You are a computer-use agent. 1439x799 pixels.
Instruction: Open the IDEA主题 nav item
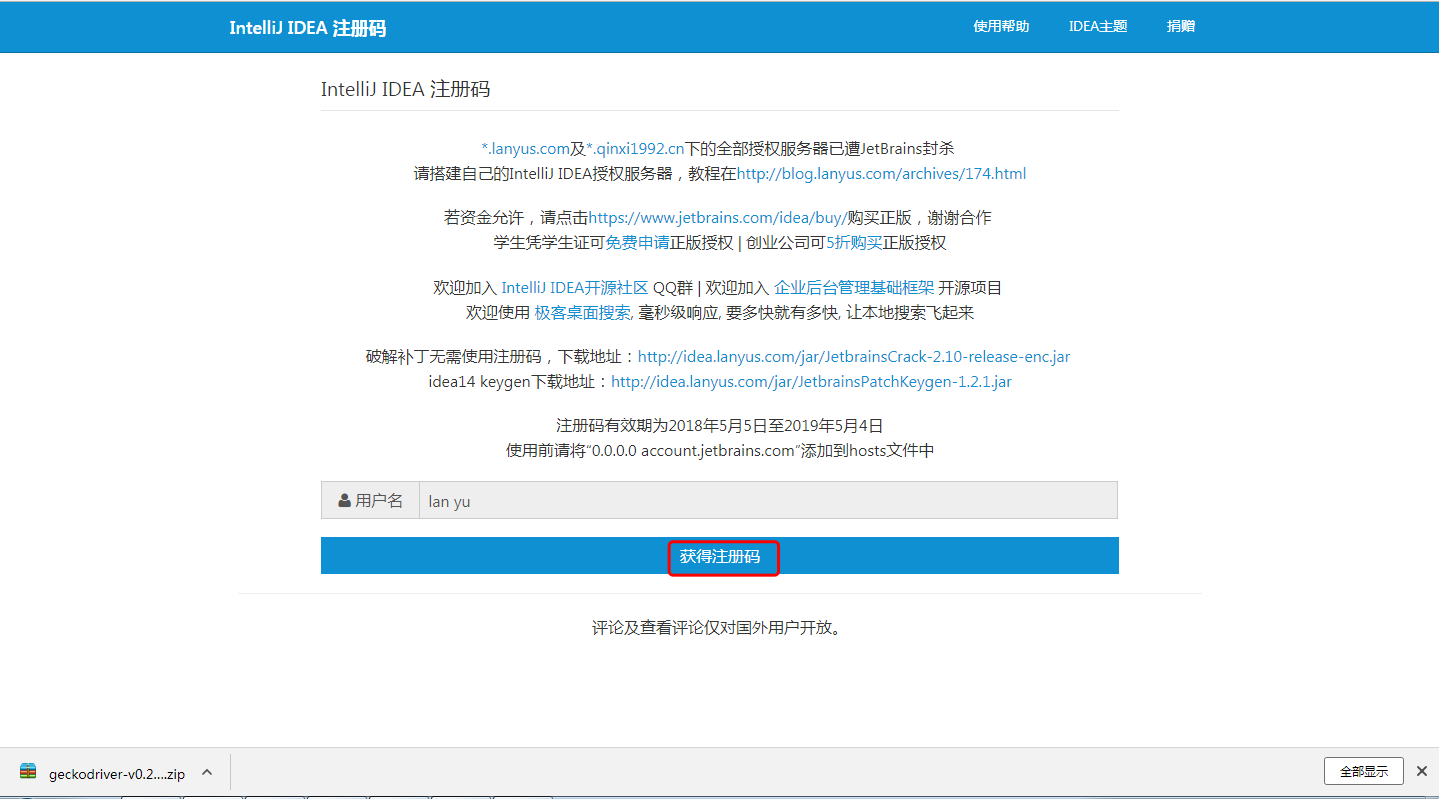tap(1098, 26)
